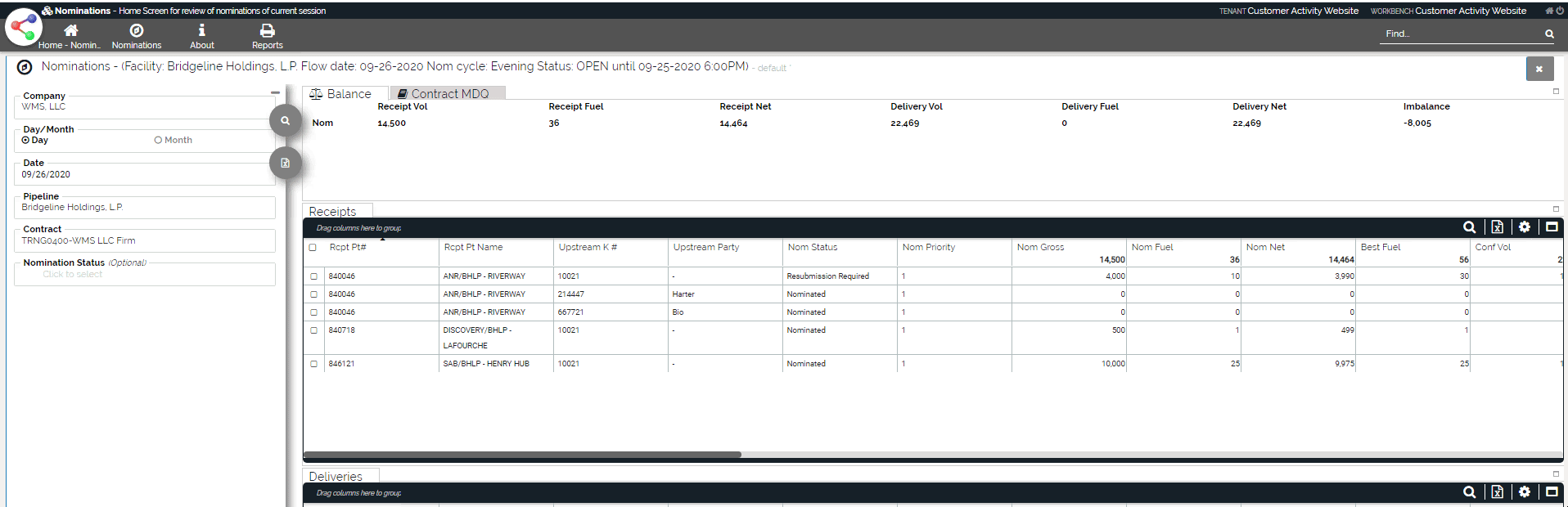Export the Receipts grid to Excel
The height and width of the screenshot is (507, 1568).
point(1497,227)
